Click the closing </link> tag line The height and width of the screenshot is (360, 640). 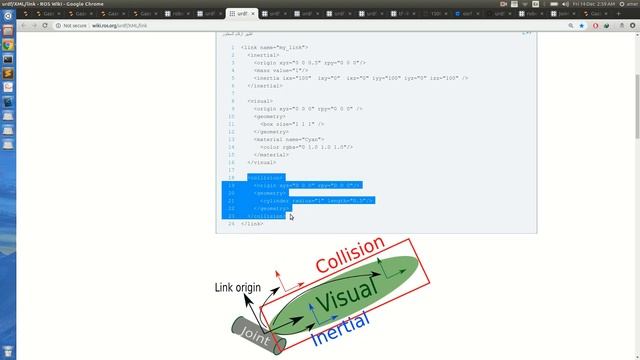click(252, 224)
